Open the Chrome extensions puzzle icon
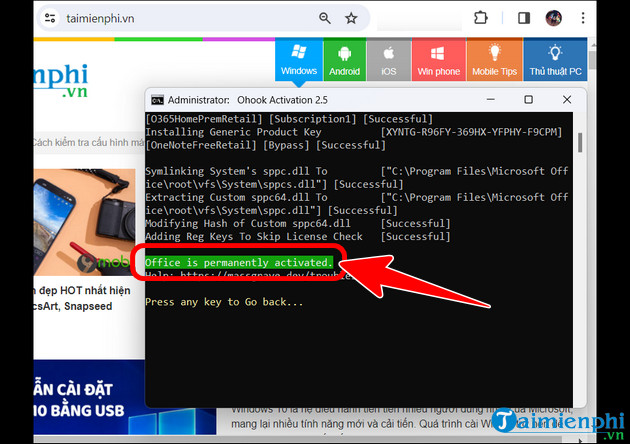 coord(481,18)
